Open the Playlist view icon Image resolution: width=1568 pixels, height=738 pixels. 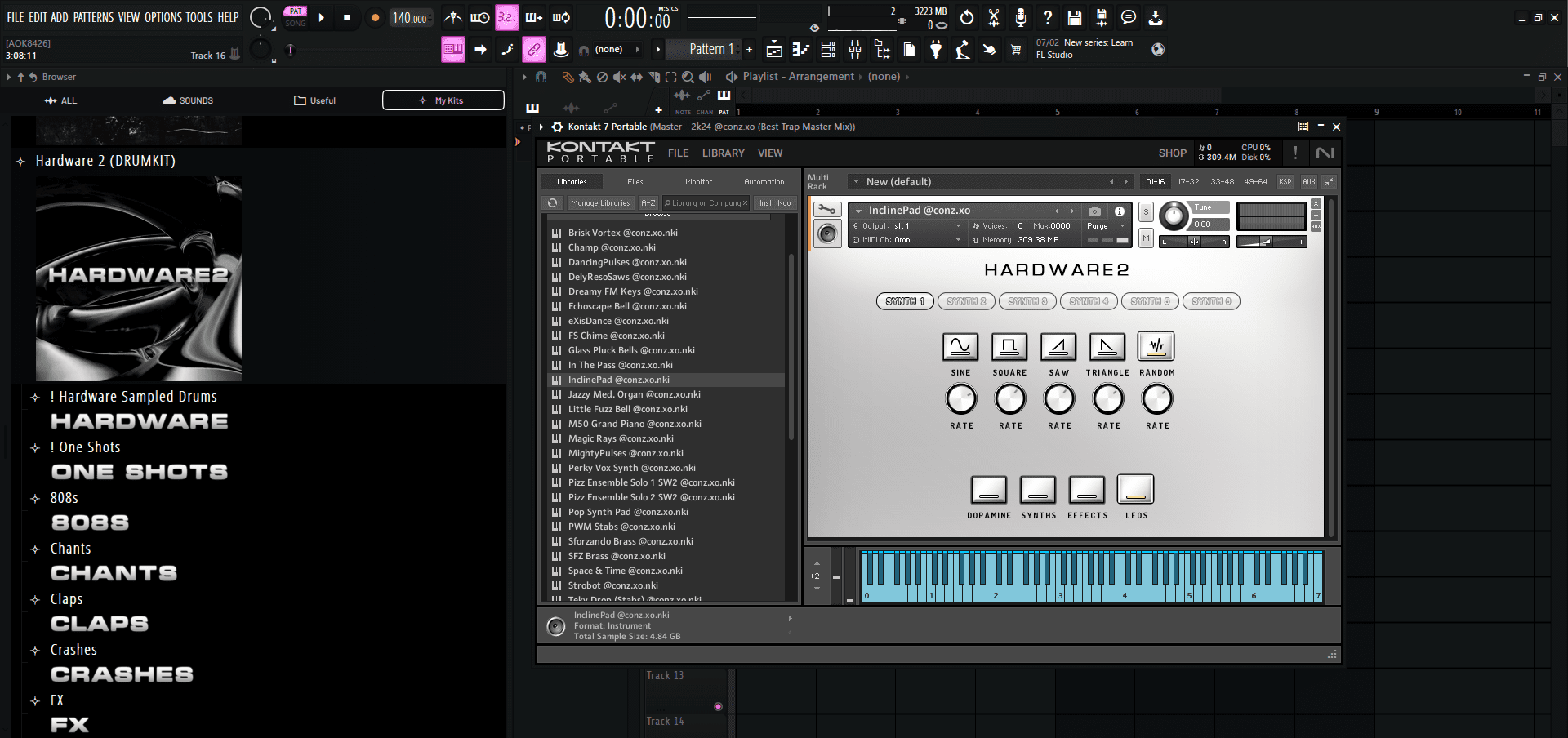click(774, 50)
